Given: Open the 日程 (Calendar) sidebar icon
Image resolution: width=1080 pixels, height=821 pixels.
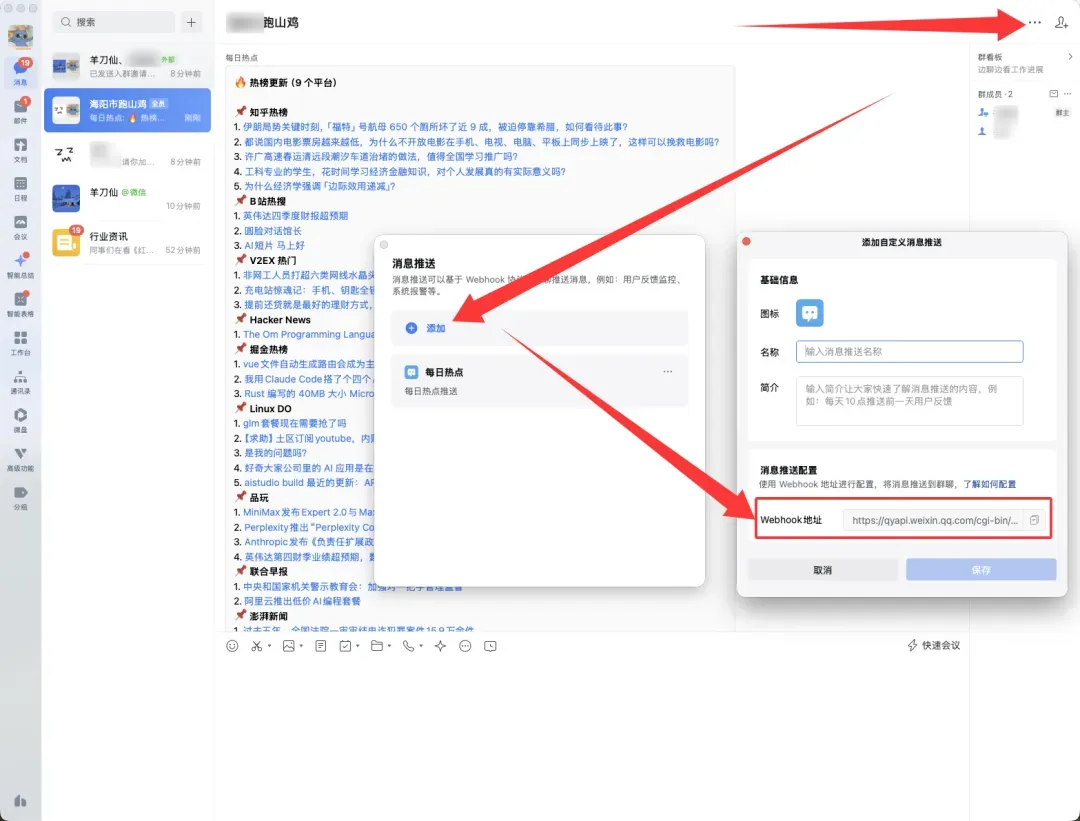Looking at the screenshot, I should pyautogui.click(x=21, y=187).
